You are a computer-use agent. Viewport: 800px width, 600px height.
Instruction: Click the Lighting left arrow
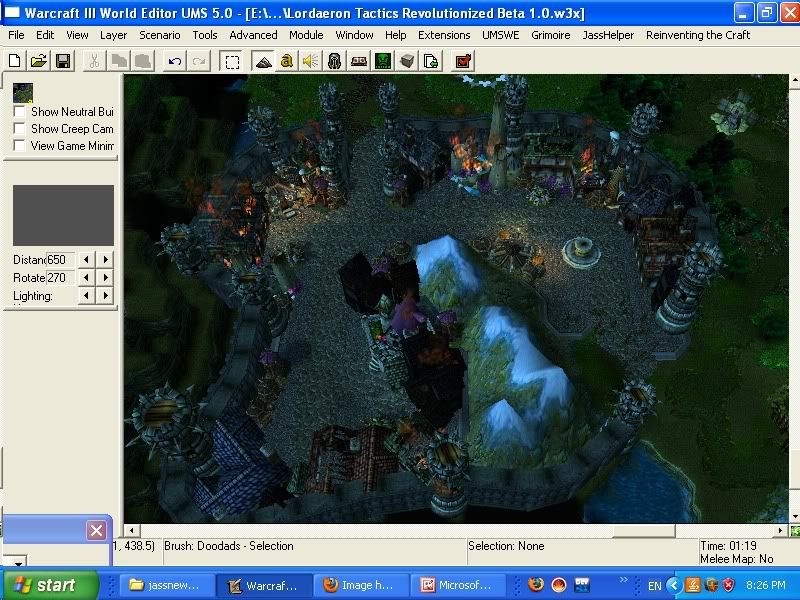tap(86, 295)
